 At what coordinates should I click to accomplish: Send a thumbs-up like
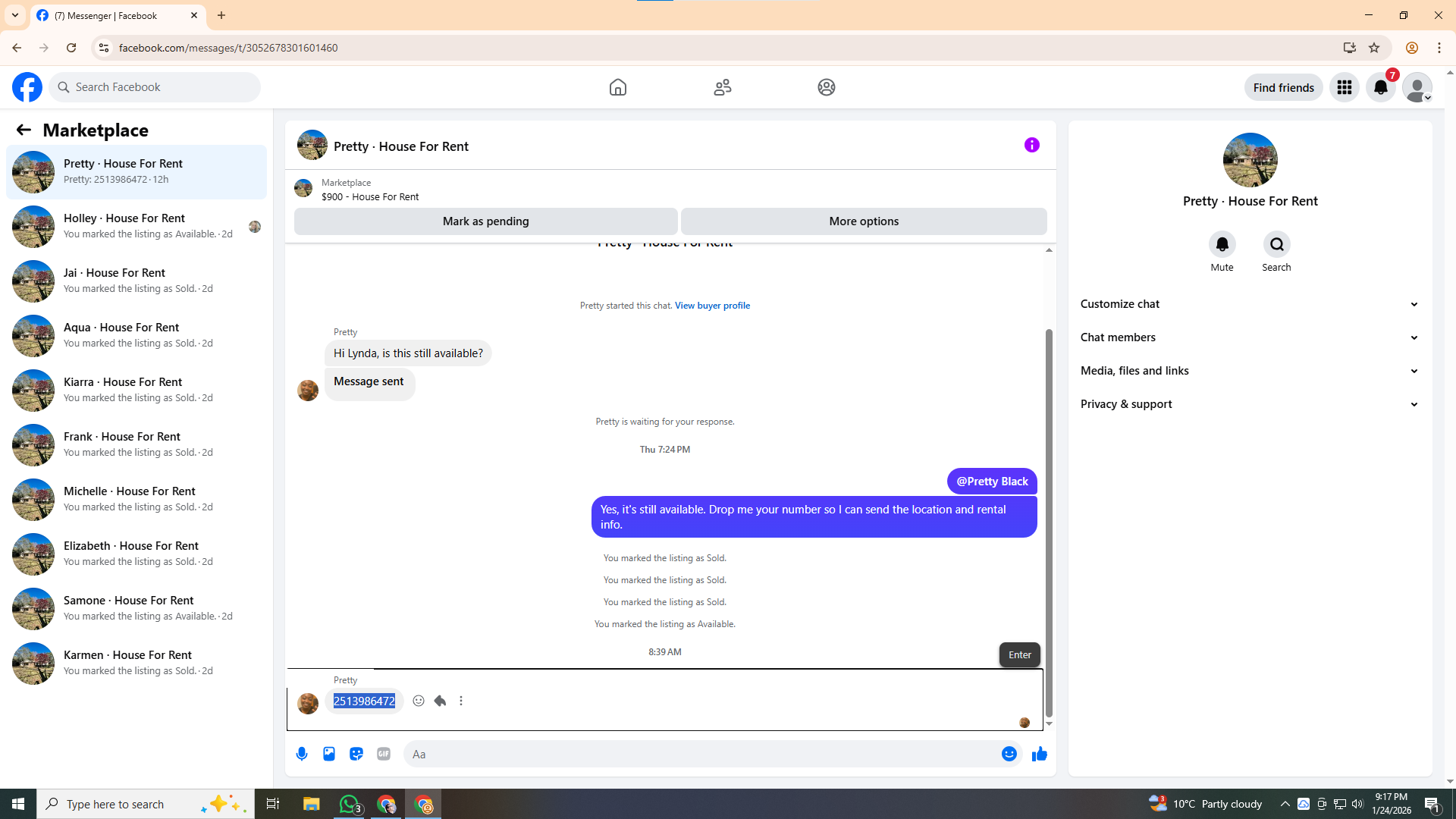(x=1039, y=754)
